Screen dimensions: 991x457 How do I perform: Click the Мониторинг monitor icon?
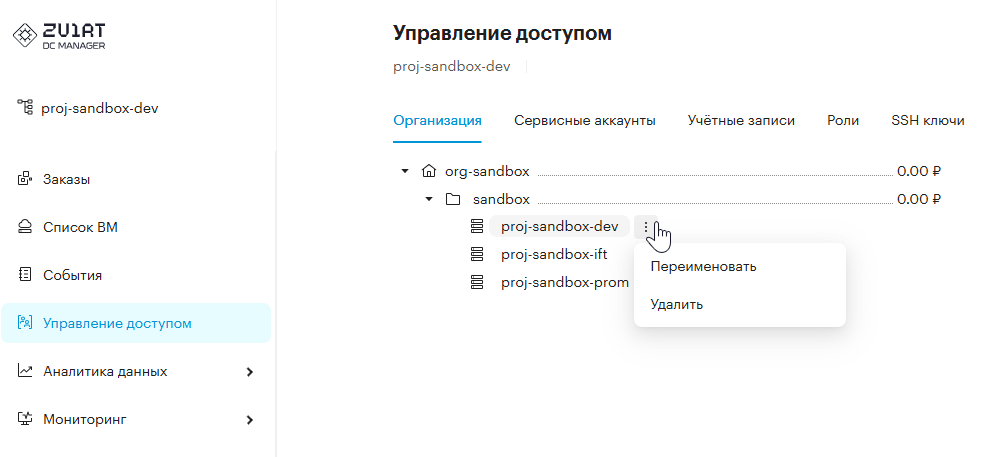[25, 419]
